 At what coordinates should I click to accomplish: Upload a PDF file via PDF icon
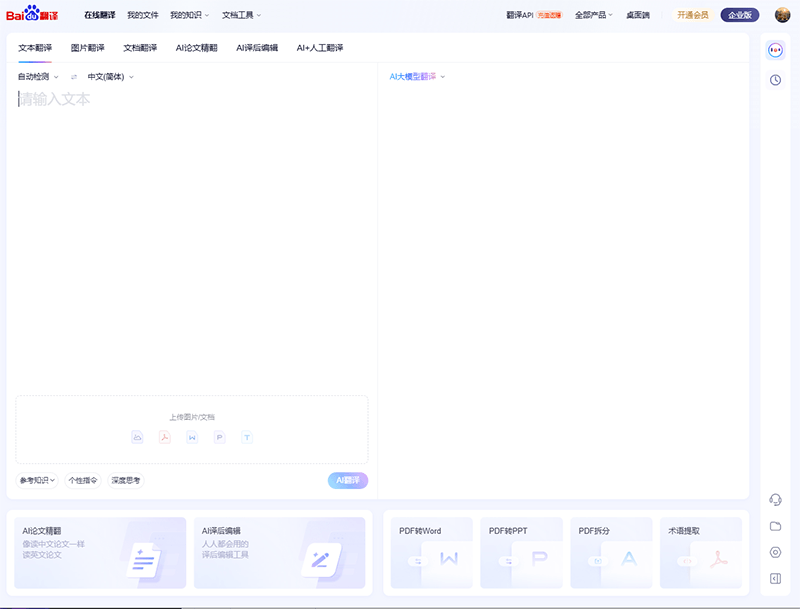pyautogui.click(x=165, y=437)
